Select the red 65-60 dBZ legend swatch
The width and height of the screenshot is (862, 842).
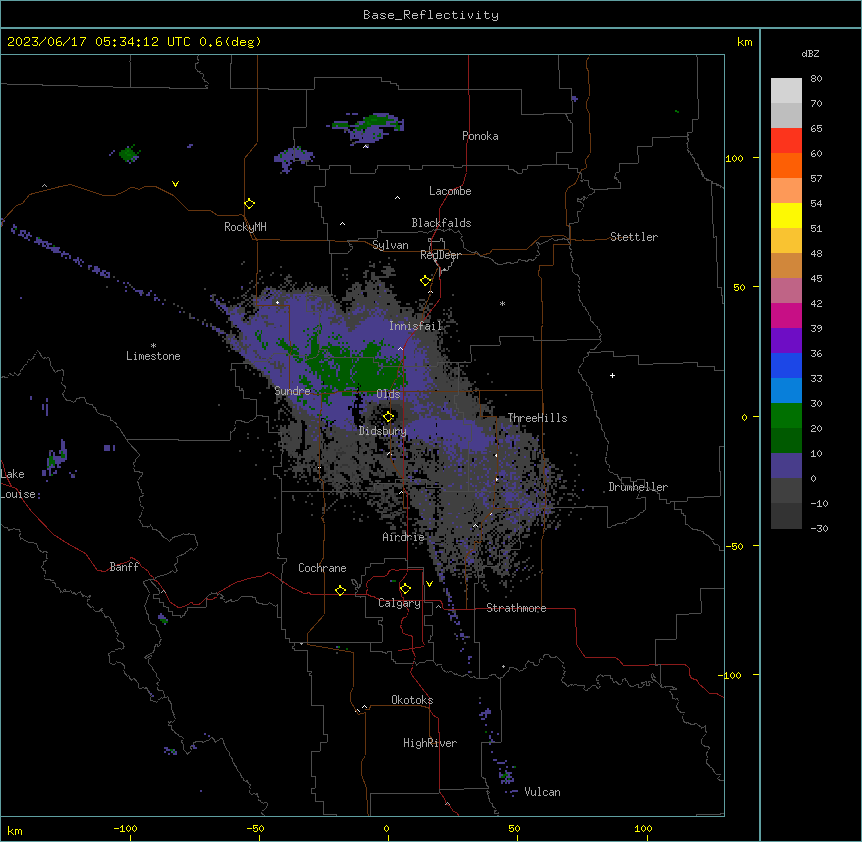[x=786, y=140]
